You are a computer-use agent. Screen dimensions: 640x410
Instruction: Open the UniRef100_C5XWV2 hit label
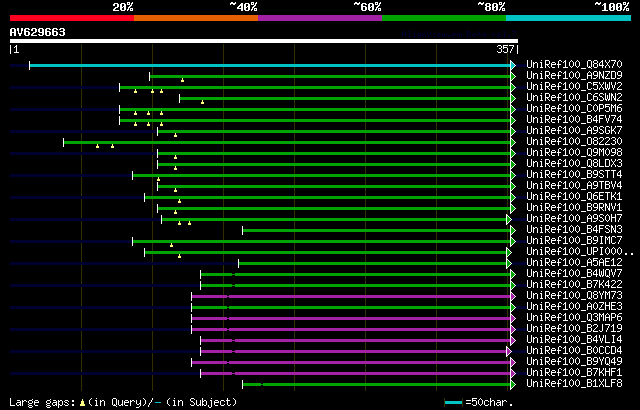[x=574, y=86]
